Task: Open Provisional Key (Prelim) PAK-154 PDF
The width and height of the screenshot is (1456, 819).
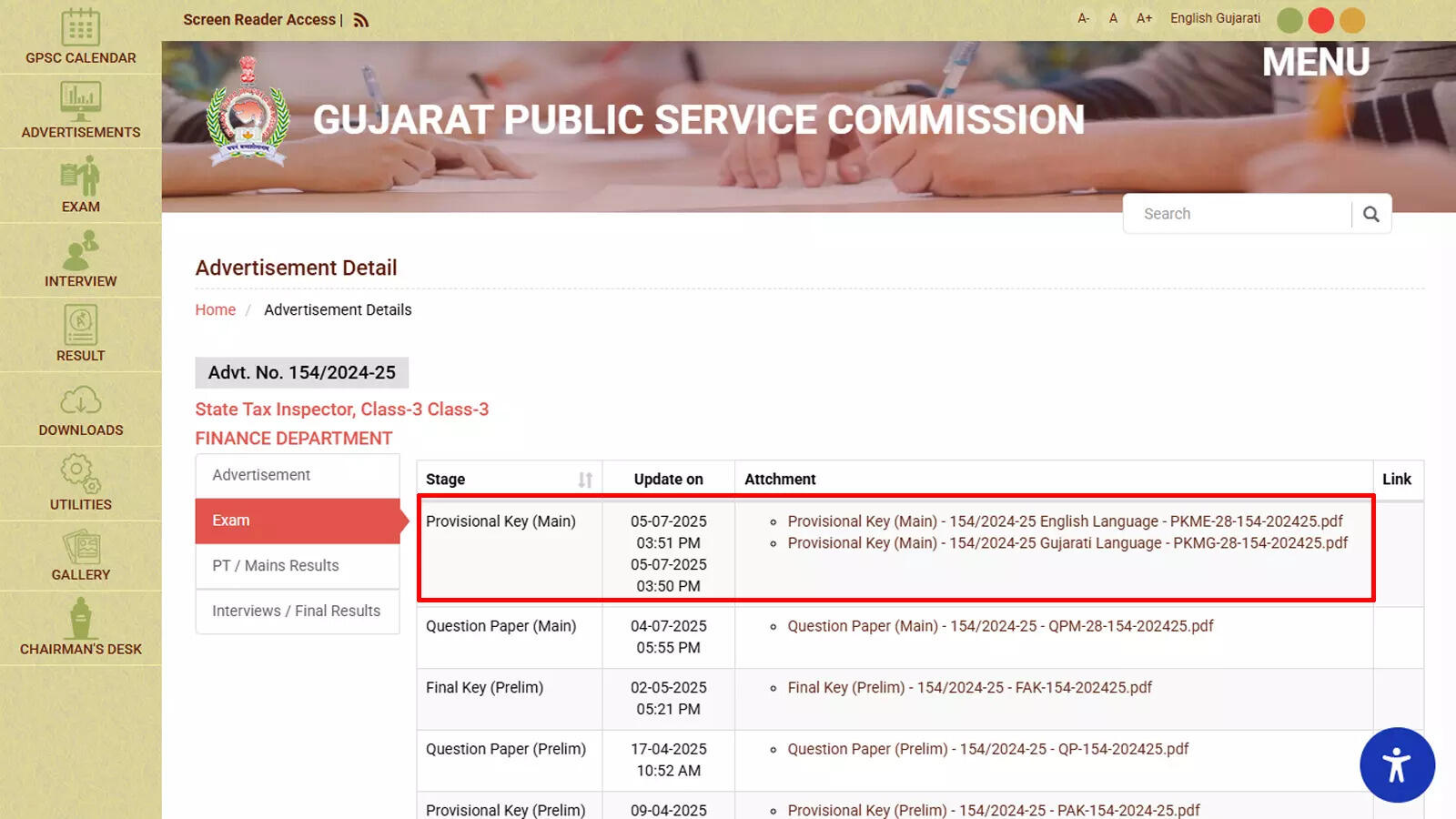Action: click(x=993, y=810)
